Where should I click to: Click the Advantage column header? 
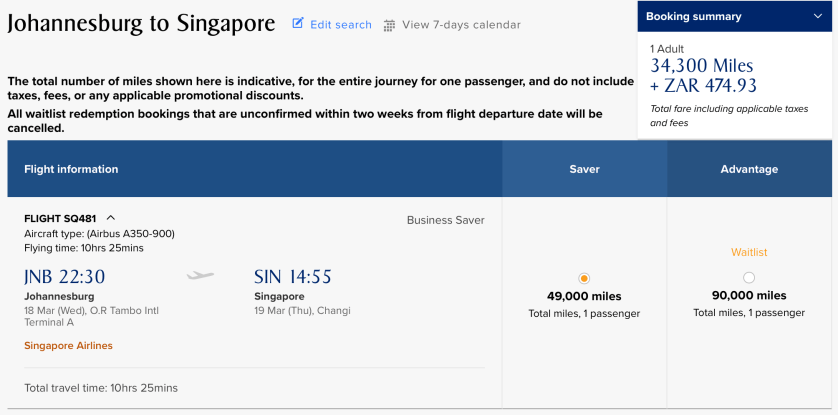(749, 169)
